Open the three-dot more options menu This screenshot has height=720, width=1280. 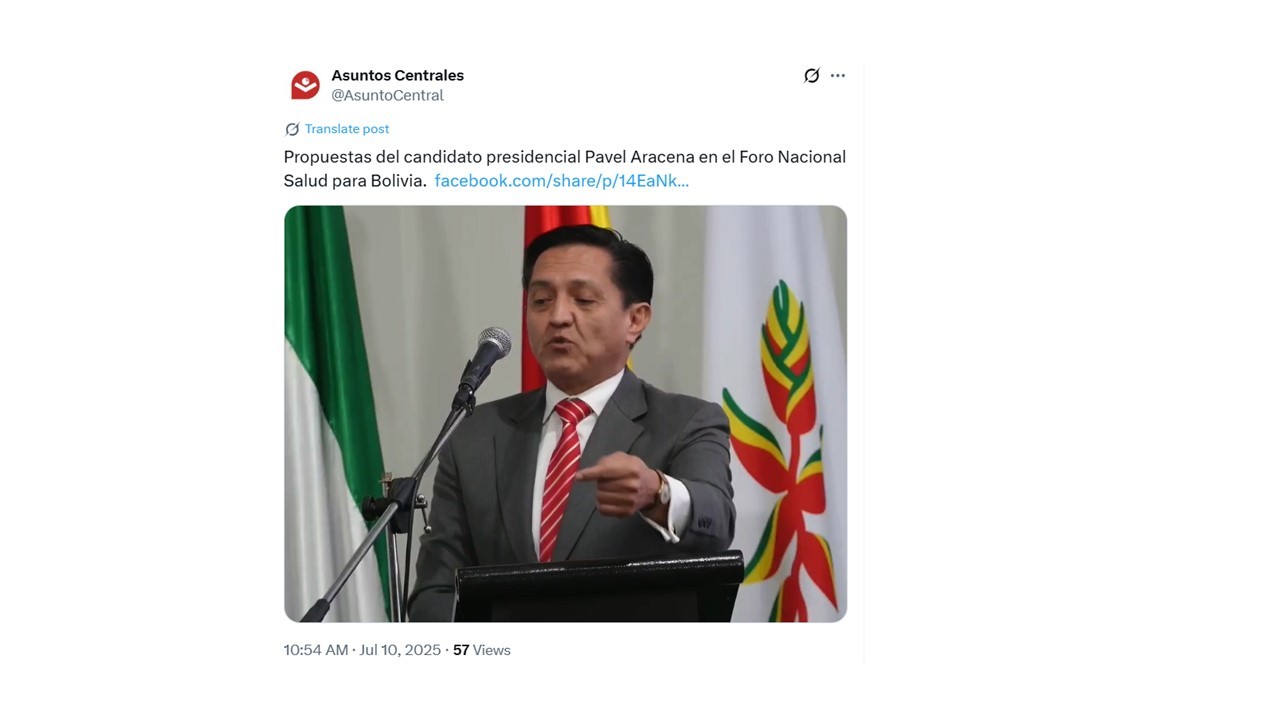pyautogui.click(x=838, y=76)
